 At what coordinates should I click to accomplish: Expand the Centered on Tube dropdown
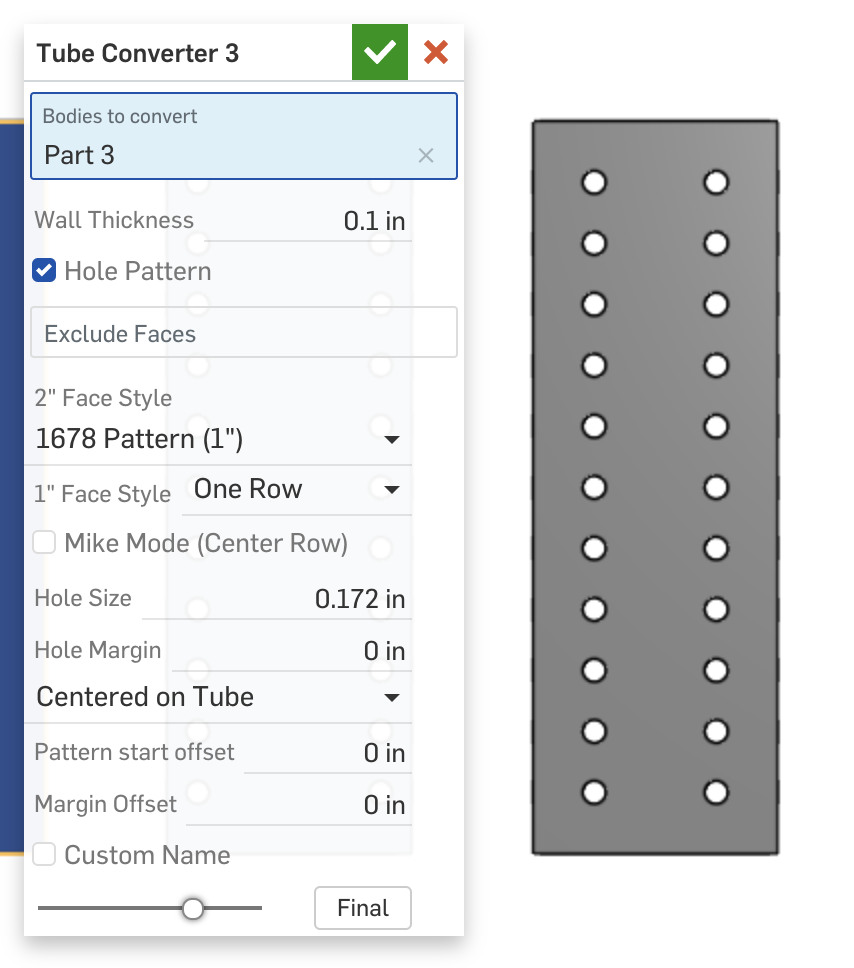(218, 697)
